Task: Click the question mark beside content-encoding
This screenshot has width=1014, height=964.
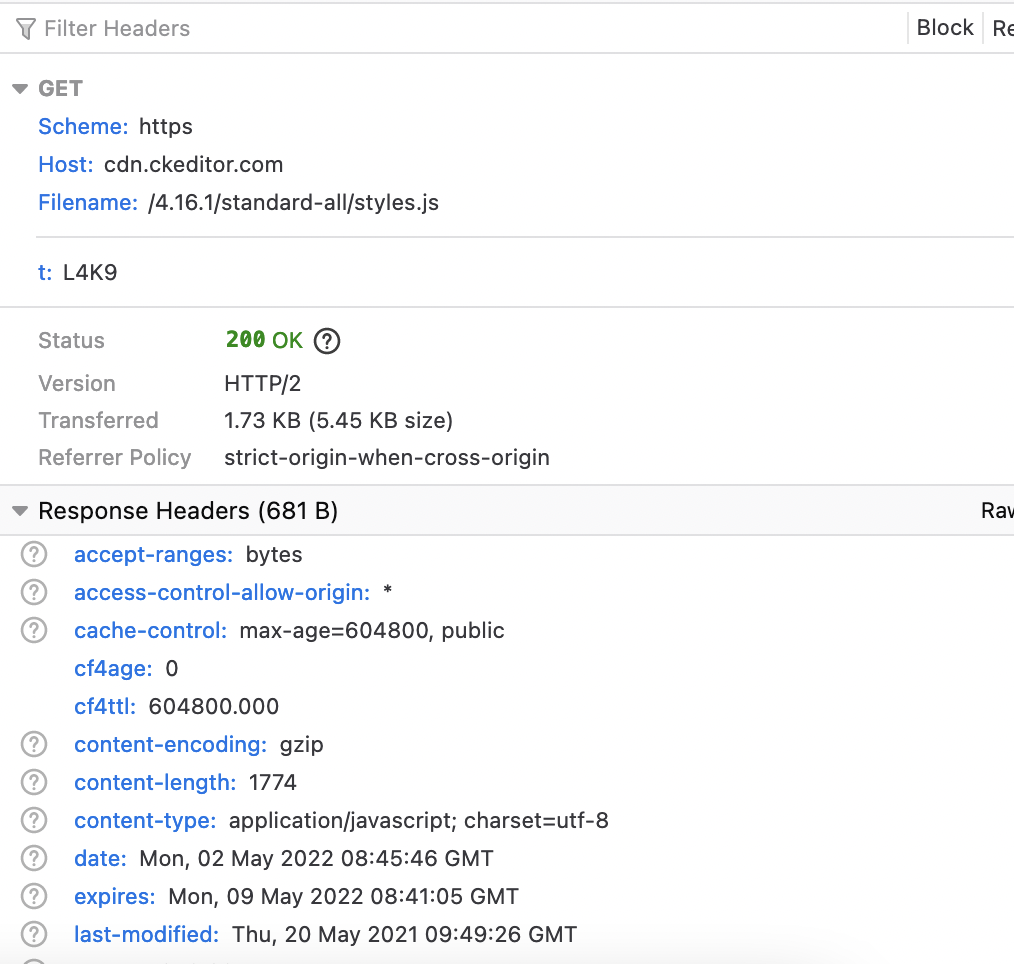Action: [33, 744]
